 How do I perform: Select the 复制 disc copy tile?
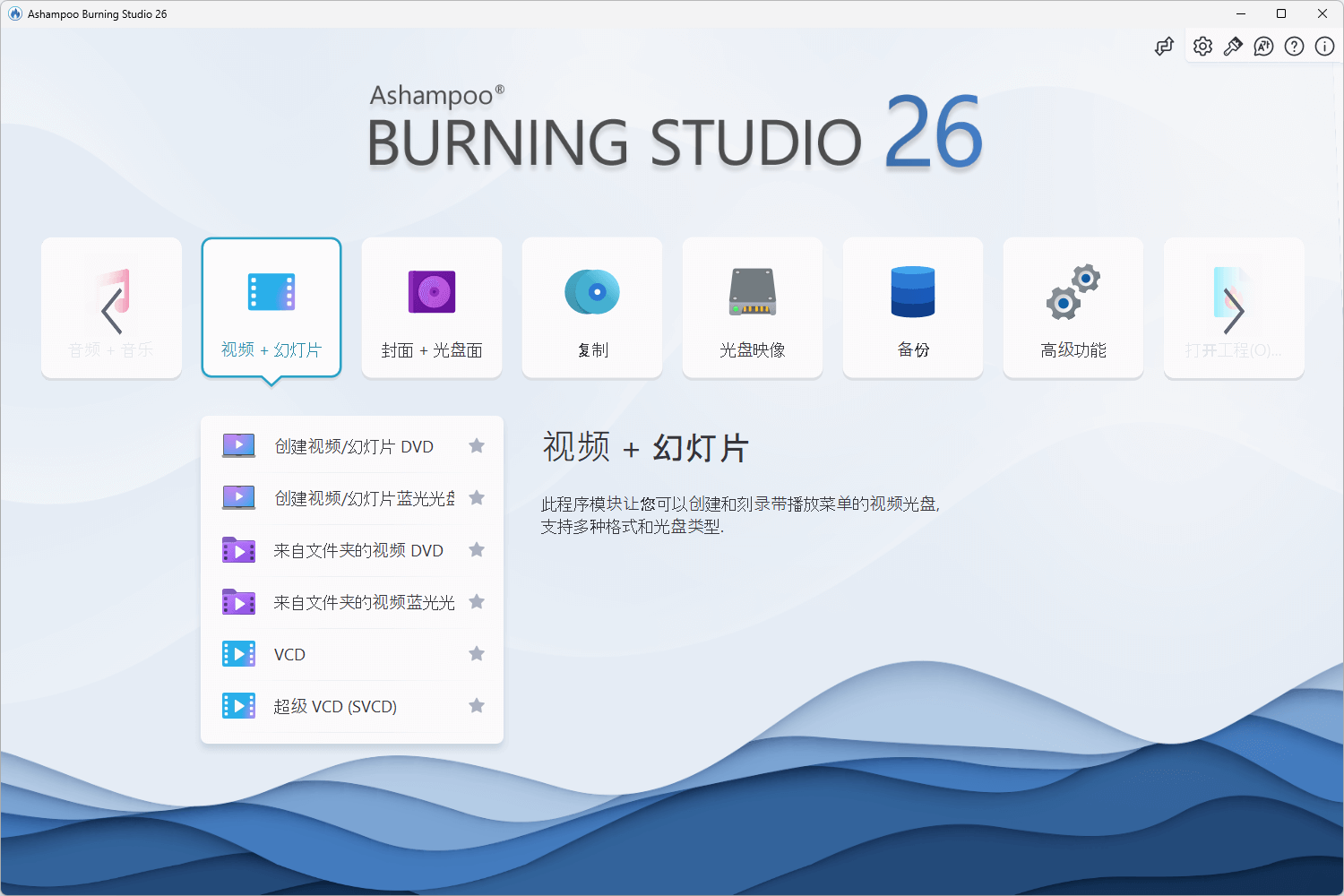click(x=592, y=308)
